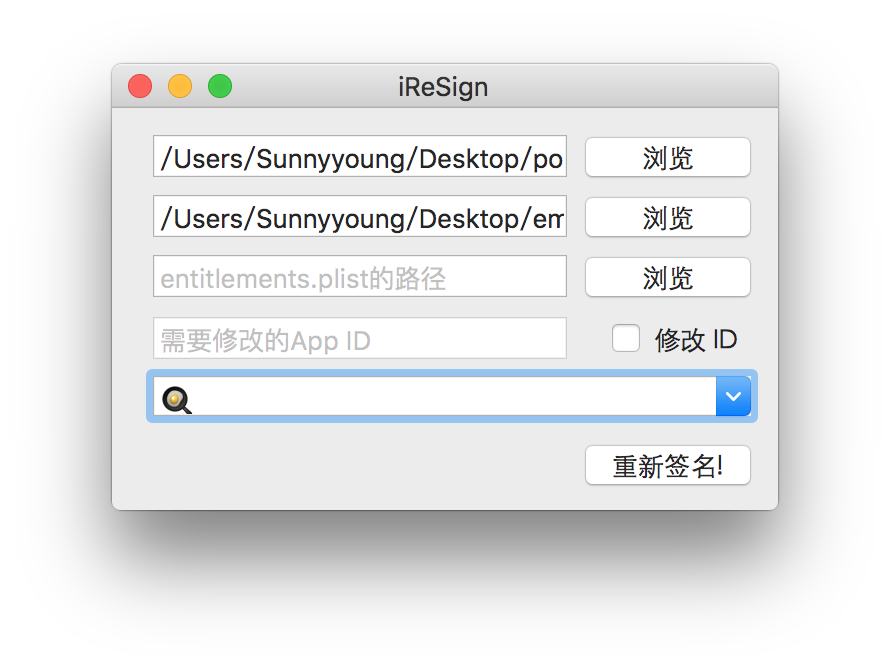890x670 pixels.
Task: Click the 需要修改的App ID text field
Action: pos(360,339)
